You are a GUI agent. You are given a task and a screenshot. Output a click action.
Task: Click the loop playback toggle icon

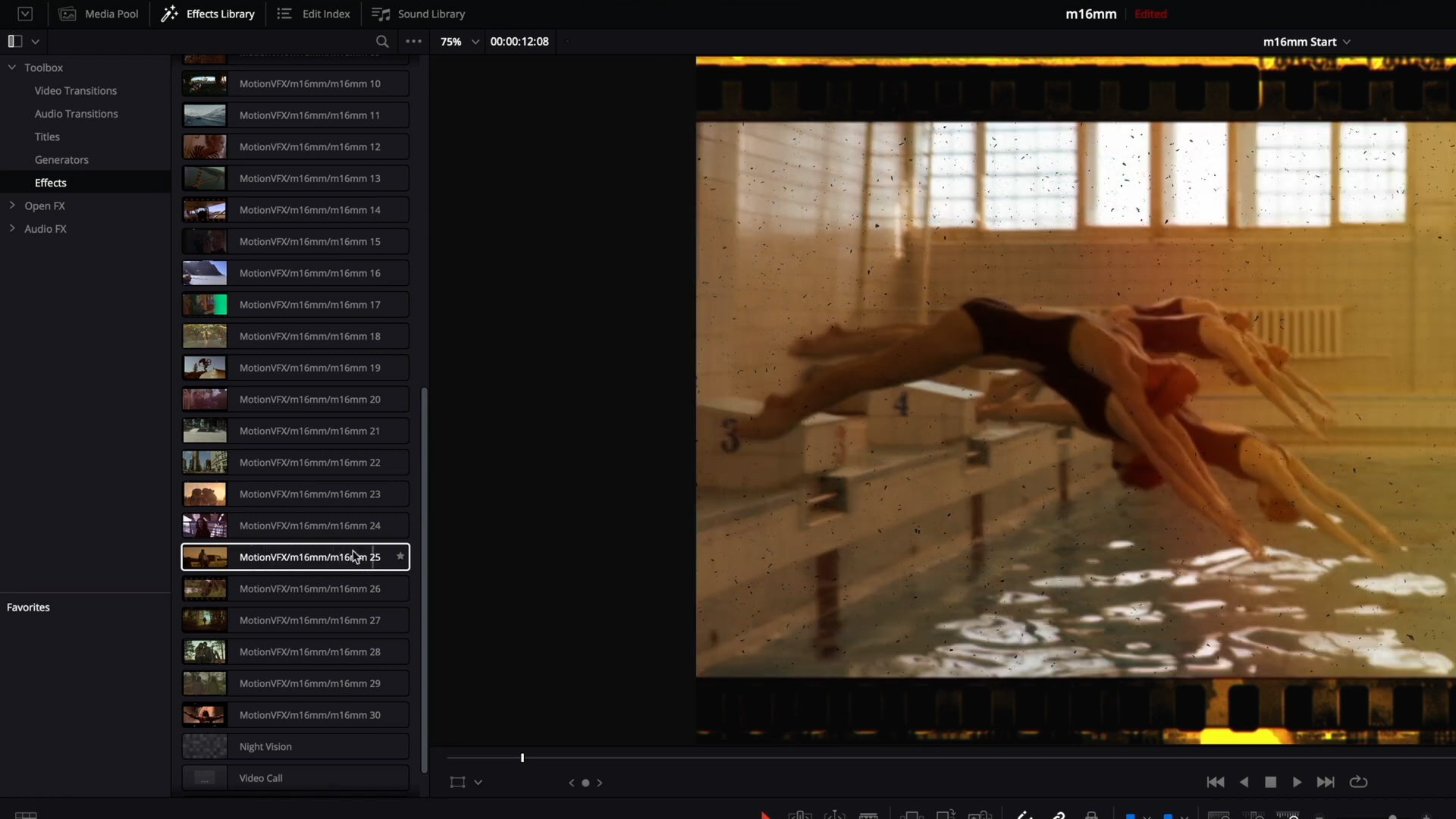coord(1358,782)
